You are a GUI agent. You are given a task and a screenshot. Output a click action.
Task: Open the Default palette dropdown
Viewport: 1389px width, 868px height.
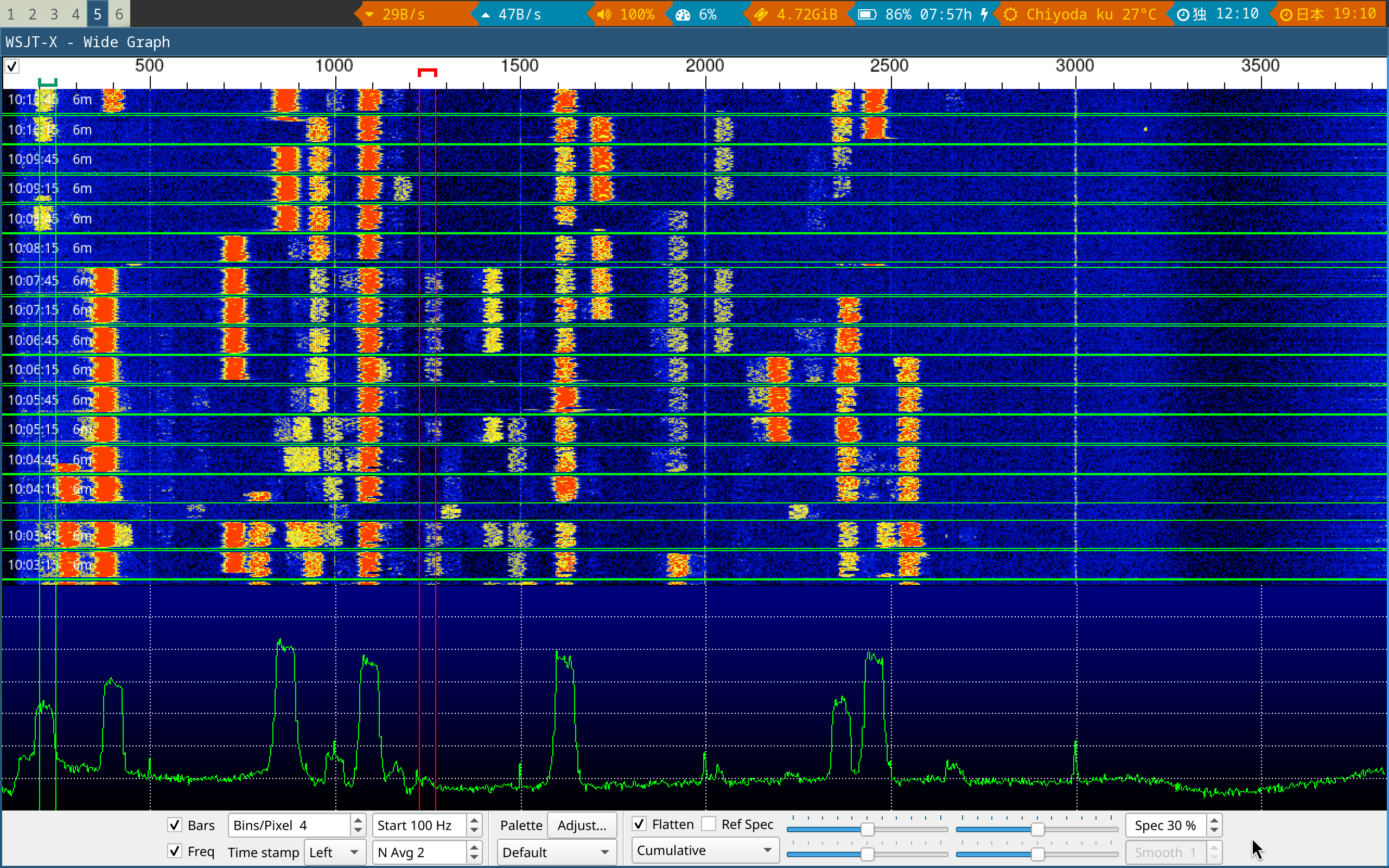coord(556,852)
